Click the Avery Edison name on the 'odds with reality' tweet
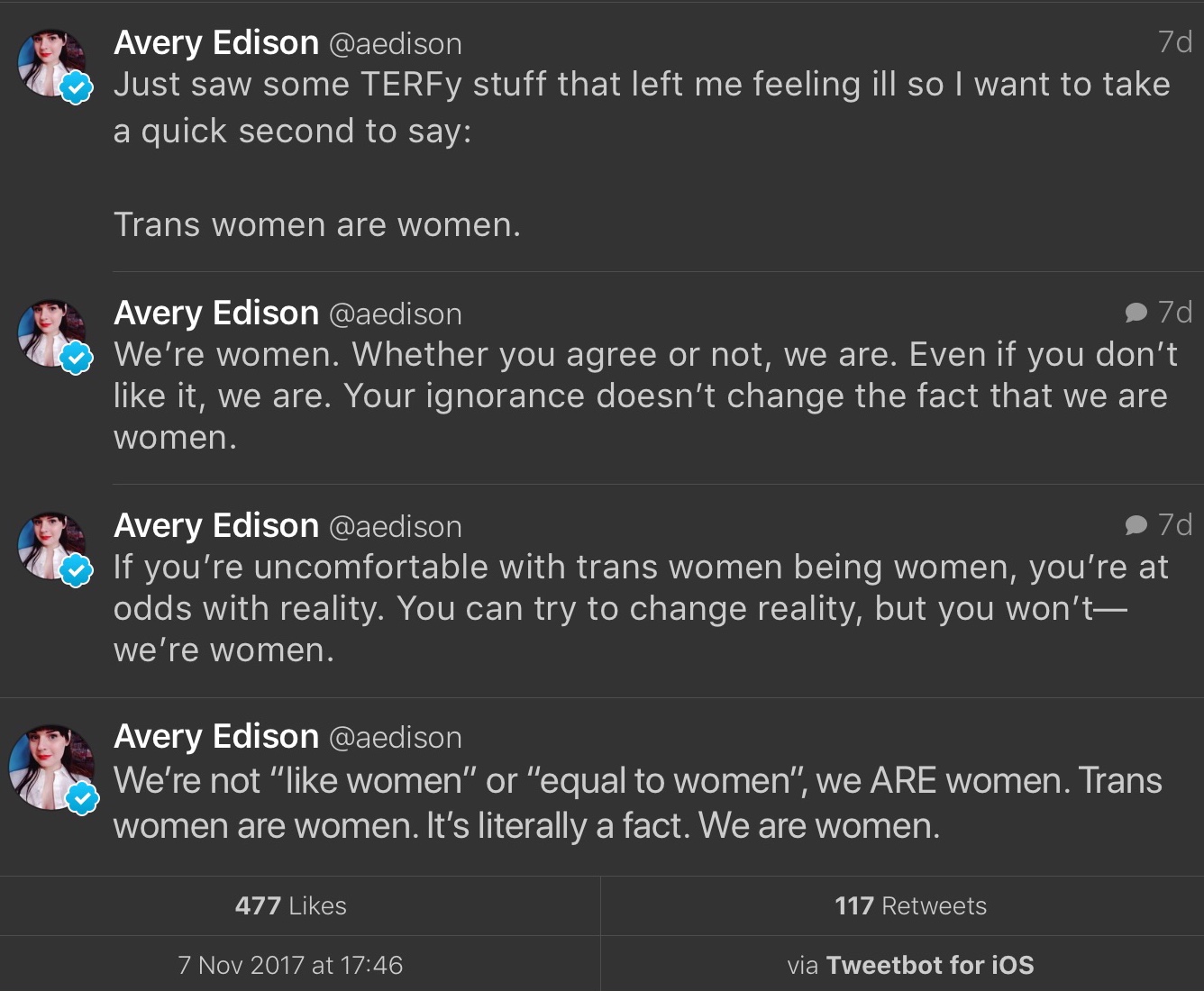The image size is (1204, 991). 216,525
